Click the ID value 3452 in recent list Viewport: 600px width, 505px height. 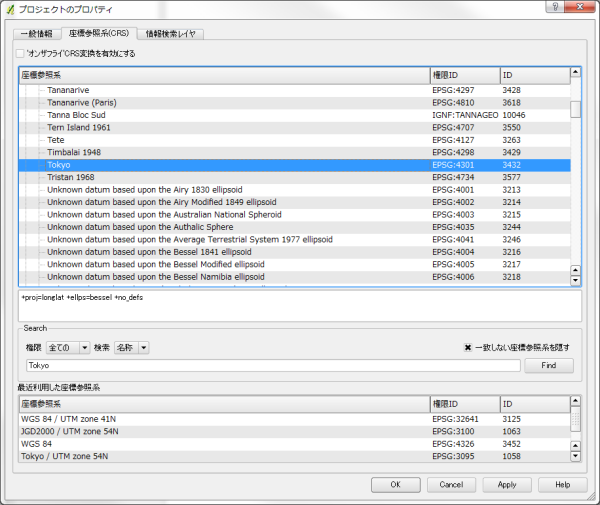click(x=512, y=444)
